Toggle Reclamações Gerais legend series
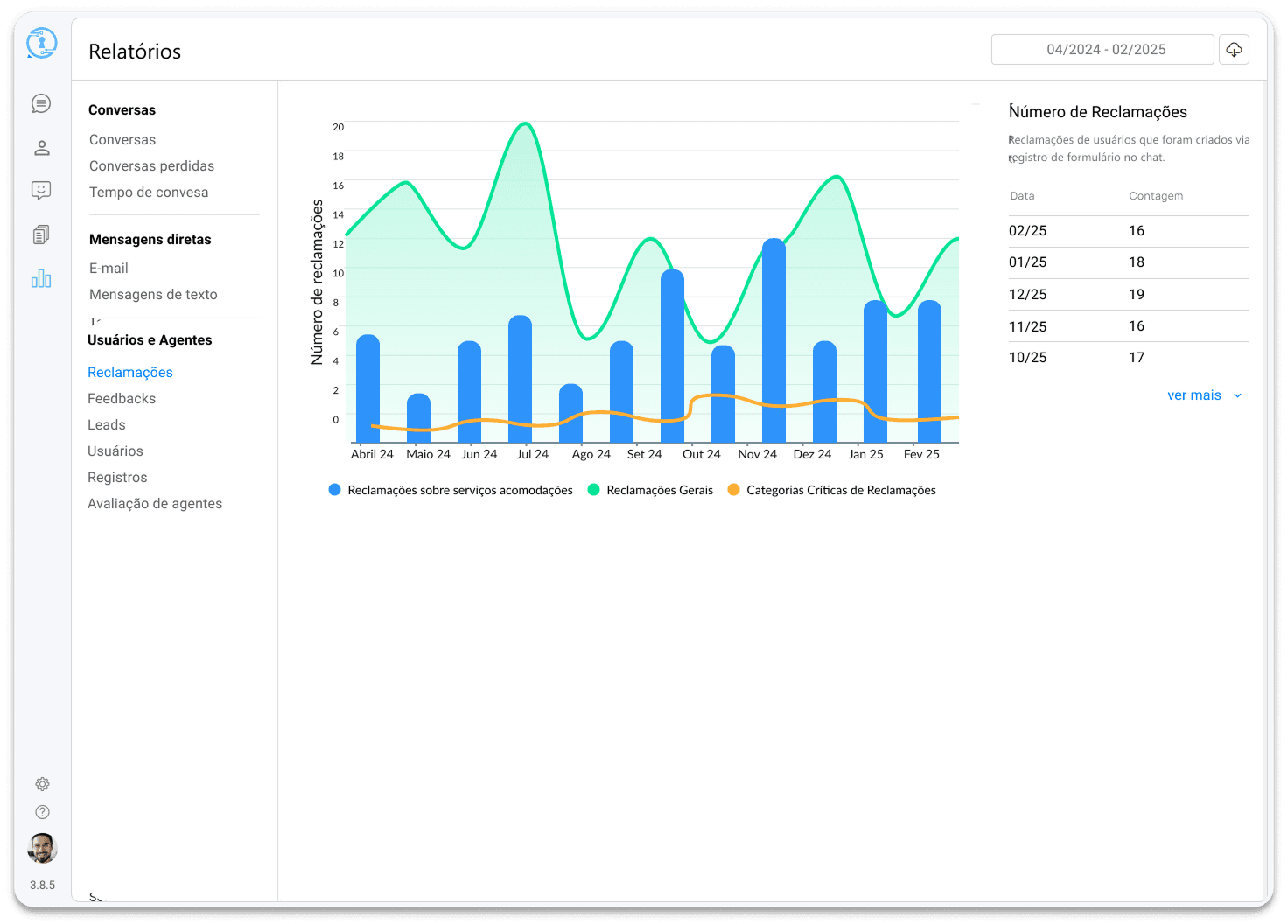This screenshot has height=924, width=1288. (650, 490)
